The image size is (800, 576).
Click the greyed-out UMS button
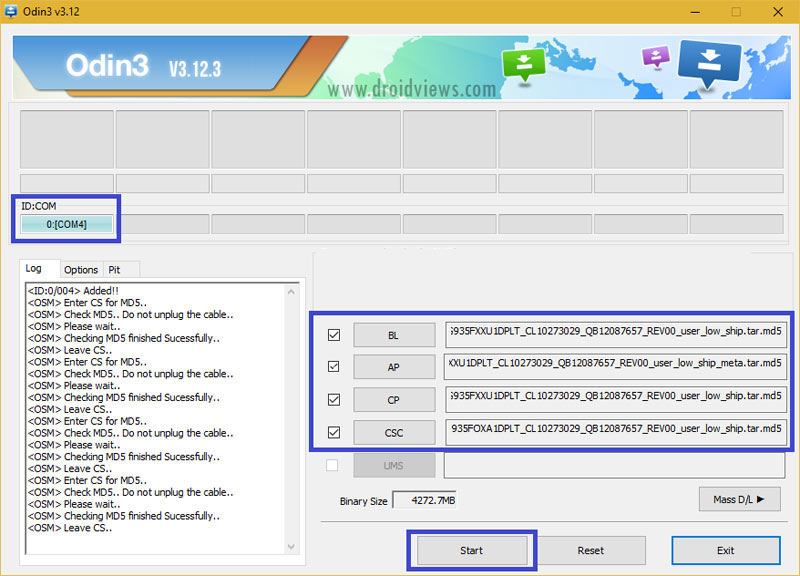pos(394,465)
